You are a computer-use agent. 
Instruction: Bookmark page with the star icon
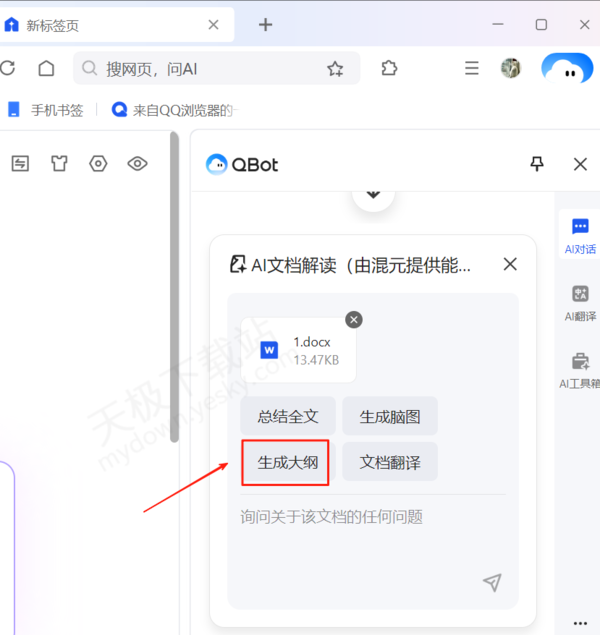(335, 69)
